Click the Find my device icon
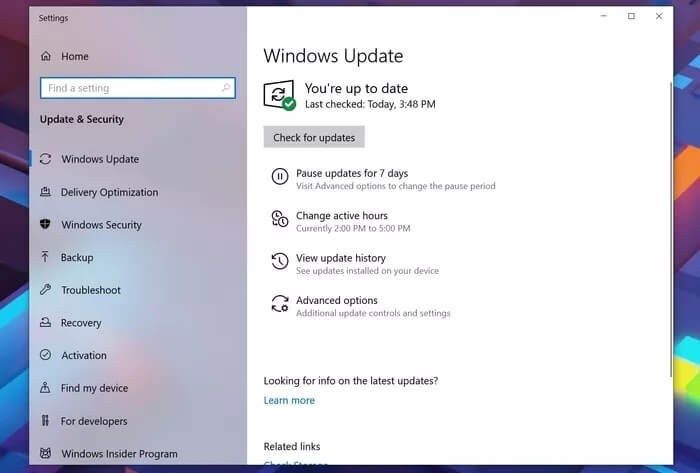 [x=45, y=387]
